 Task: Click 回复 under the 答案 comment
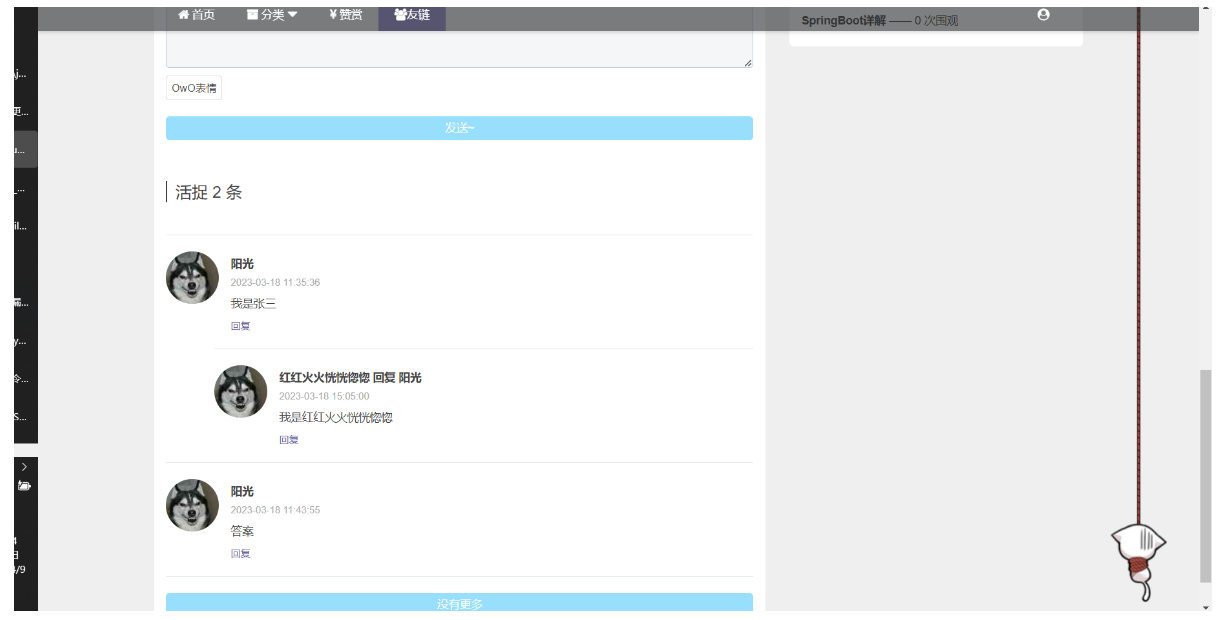click(x=240, y=552)
